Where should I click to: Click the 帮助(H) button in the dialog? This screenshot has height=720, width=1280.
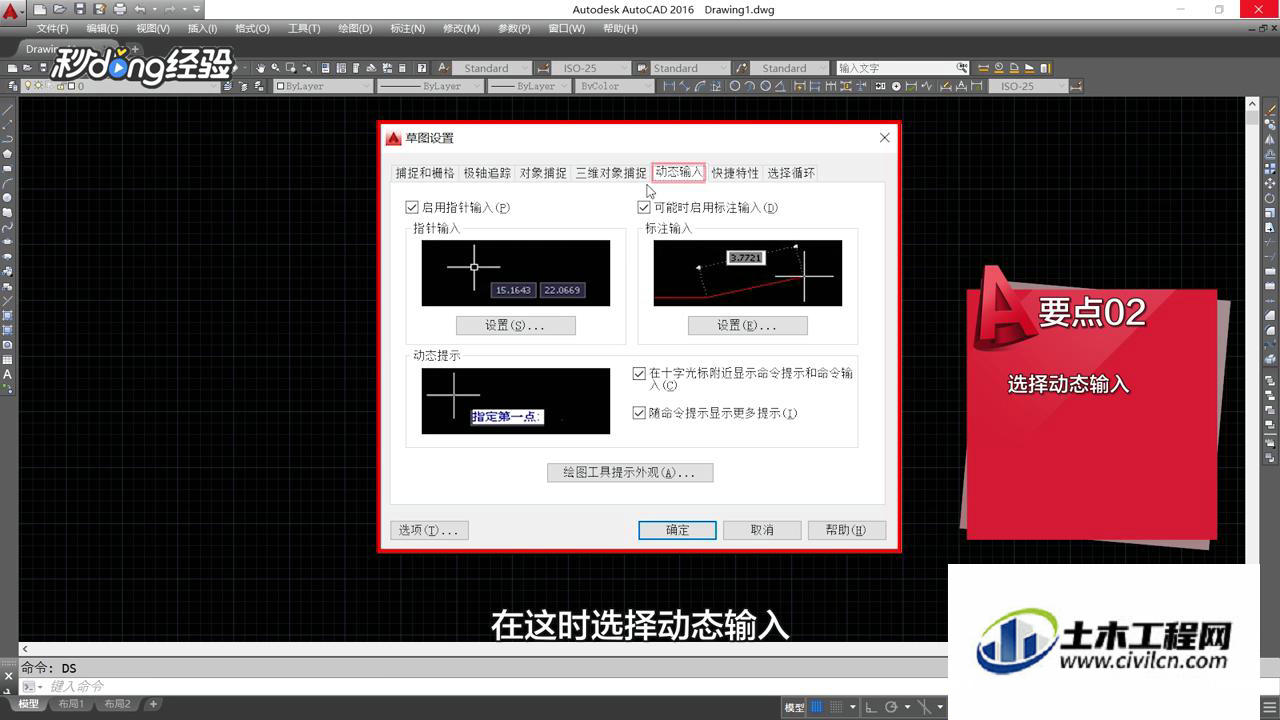(x=846, y=530)
